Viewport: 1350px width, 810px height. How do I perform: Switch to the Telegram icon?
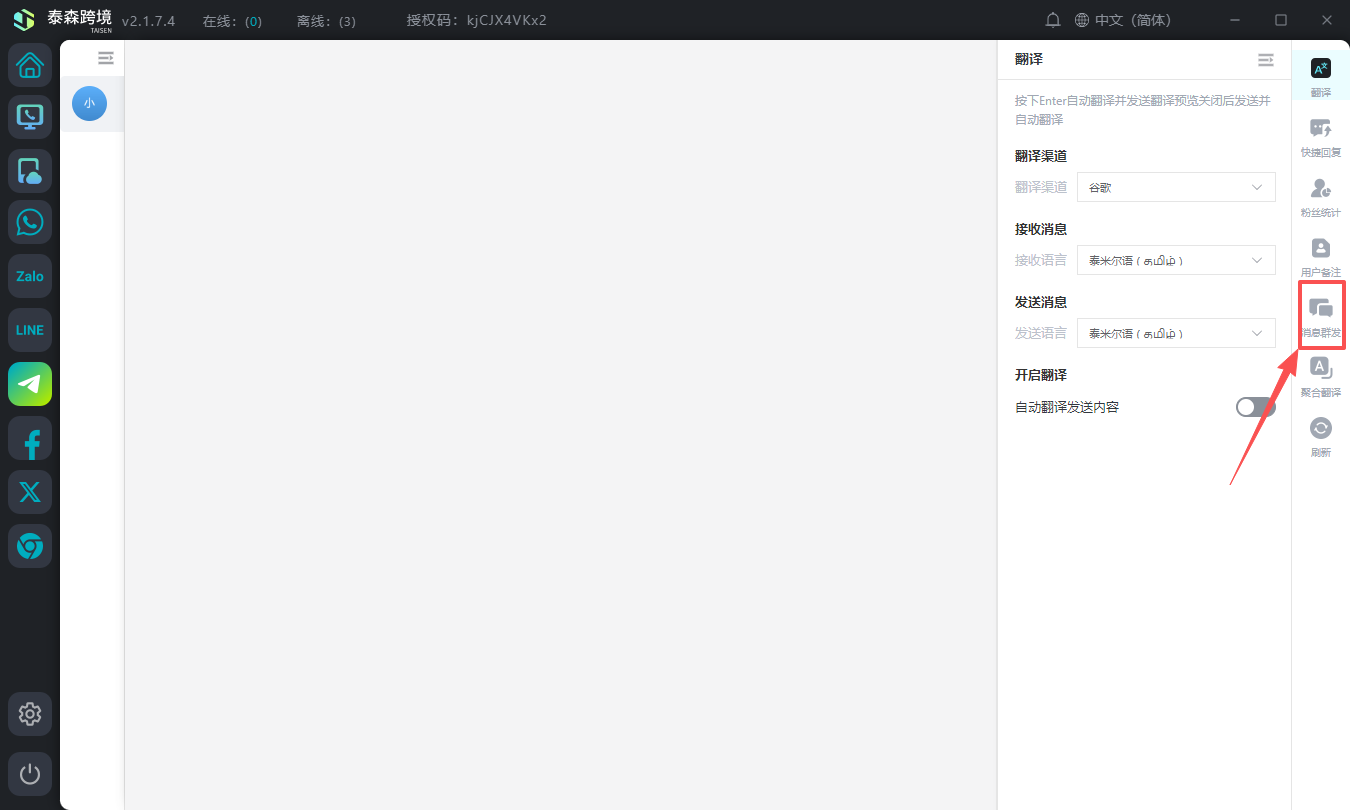click(x=30, y=384)
